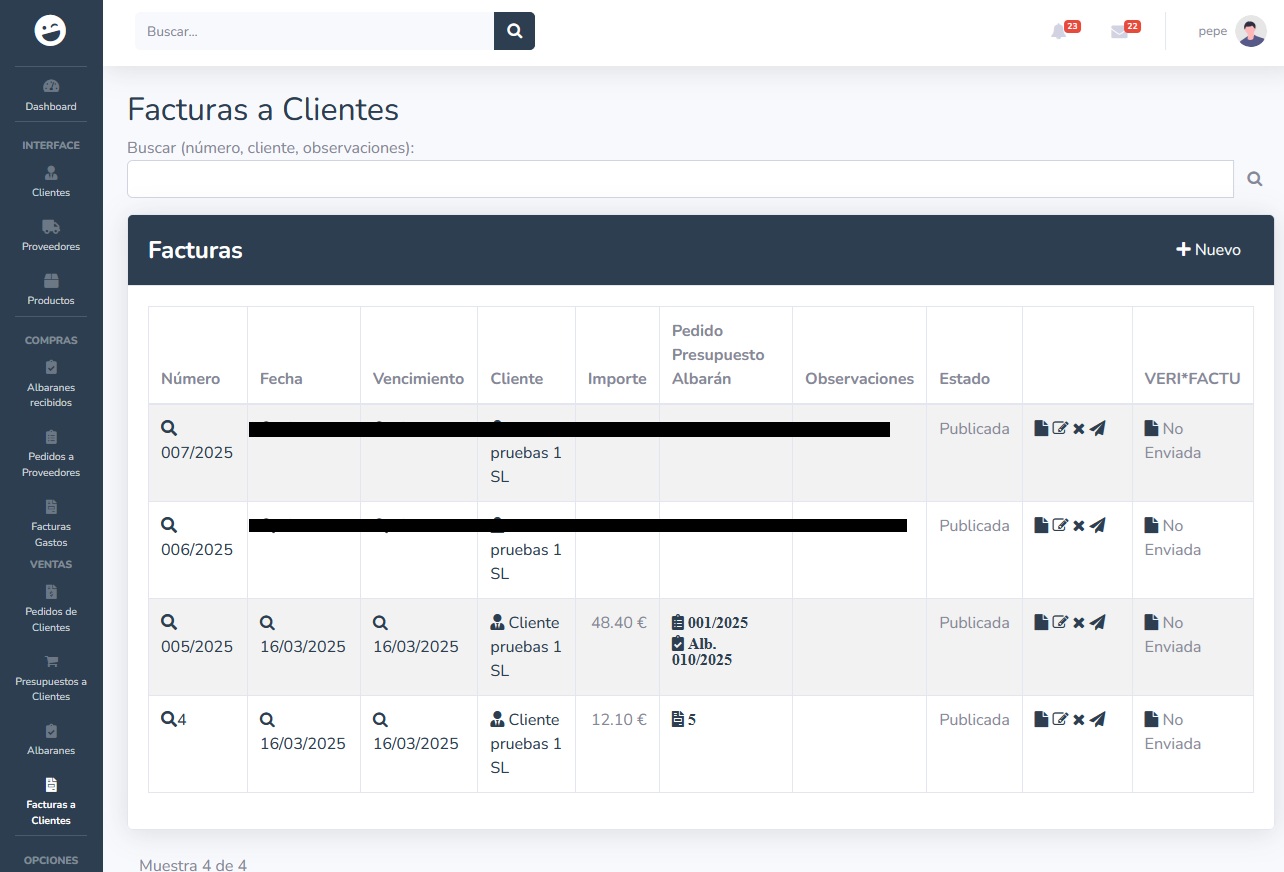Click the search icon next to the invoice filter field
Screen dimensions: 1284x872
coord(1255,179)
